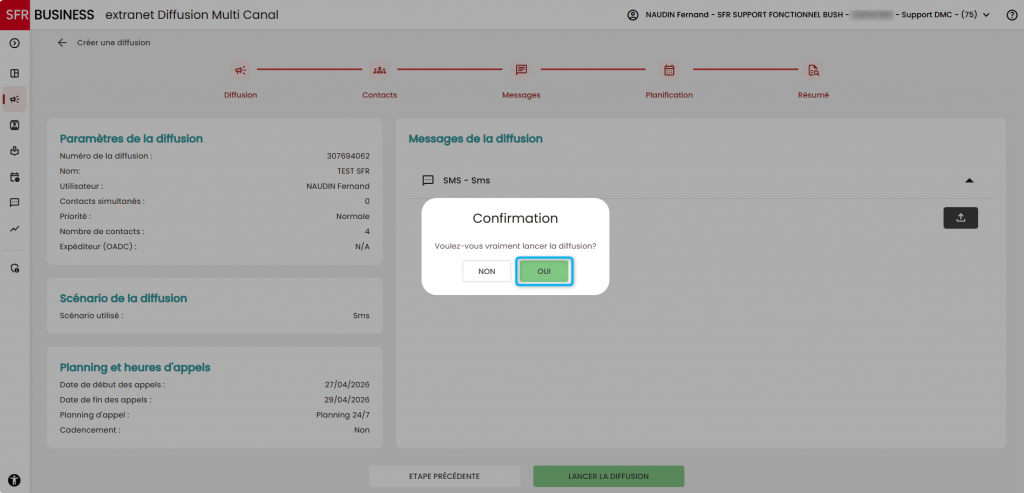Click the Créer une diffusion heading text
The height and width of the screenshot is (493, 1024).
coord(114,42)
